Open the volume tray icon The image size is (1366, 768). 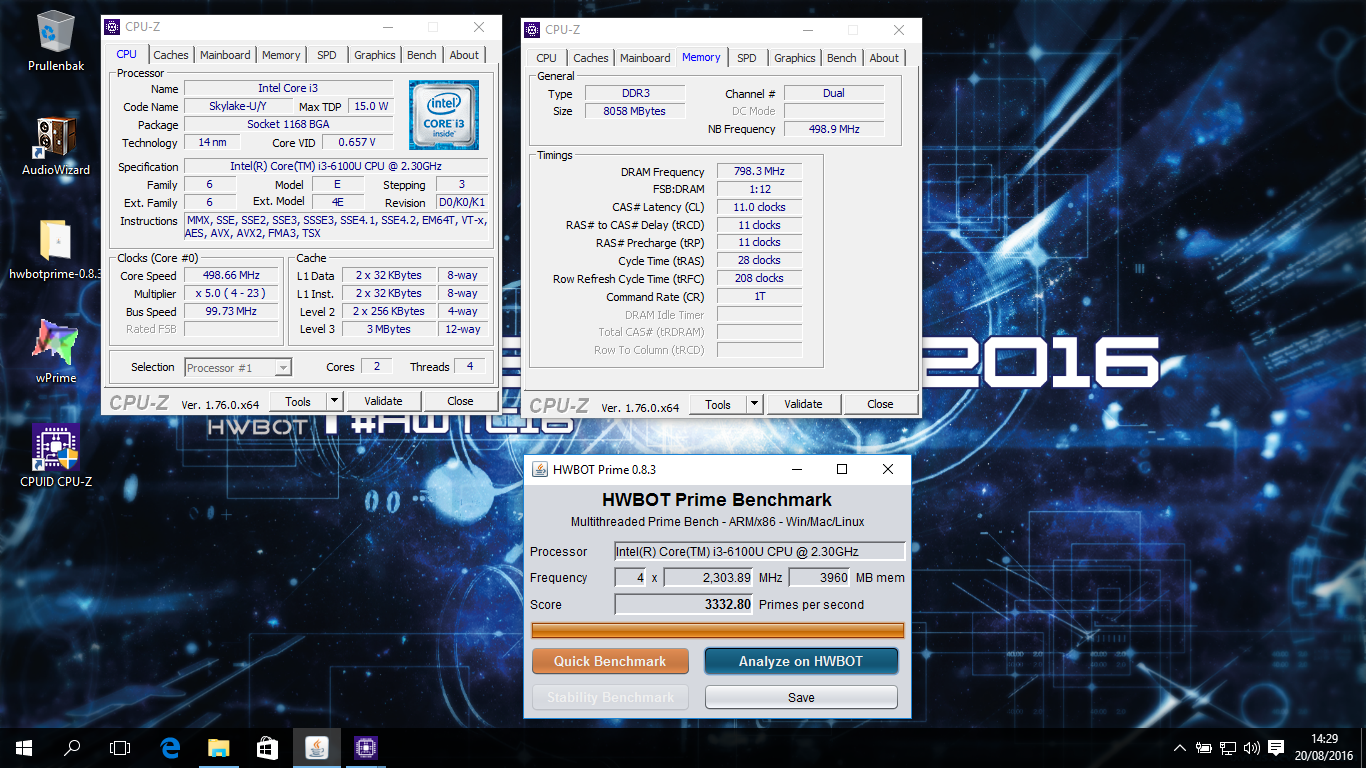pyautogui.click(x=1252, y=748)
